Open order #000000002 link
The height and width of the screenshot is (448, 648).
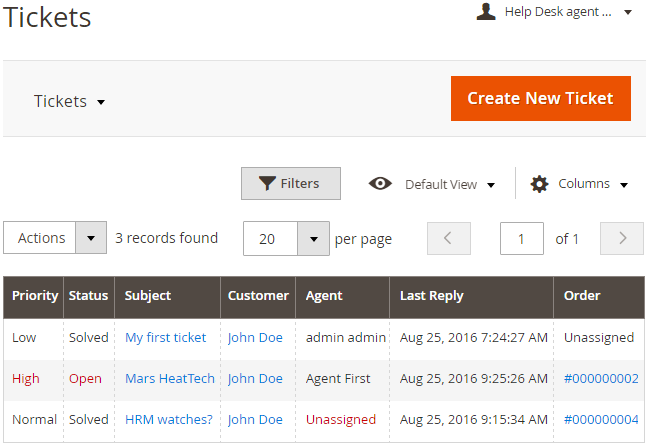point(601,379)
